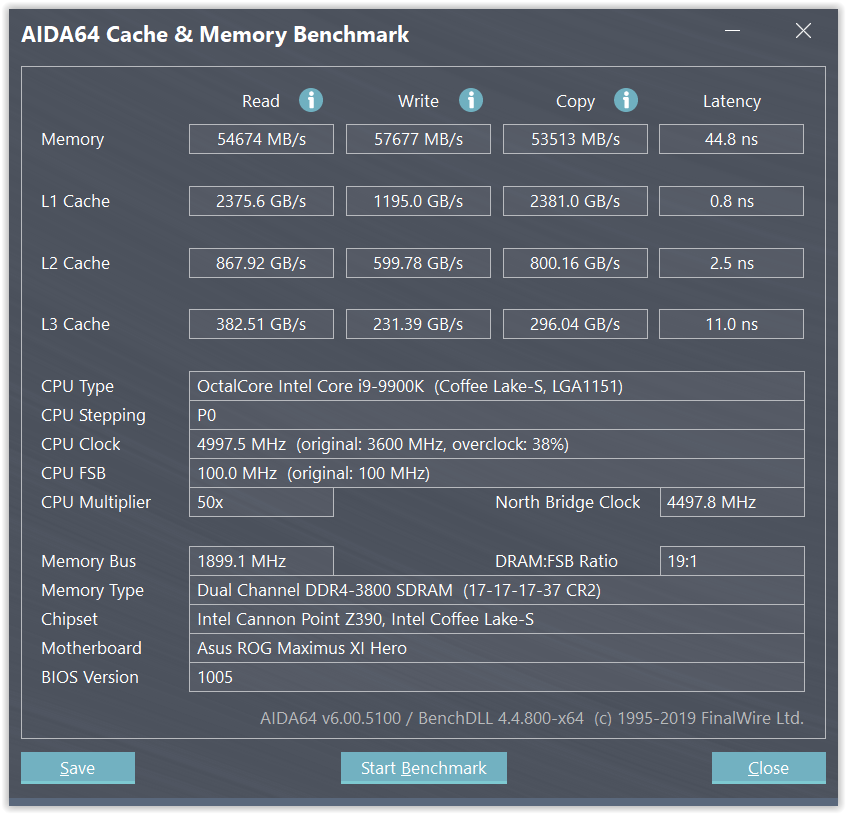Click the North Bridge Clock label
Image resolution: width=846 pixels, height=814 pixels.
[568, 502]
